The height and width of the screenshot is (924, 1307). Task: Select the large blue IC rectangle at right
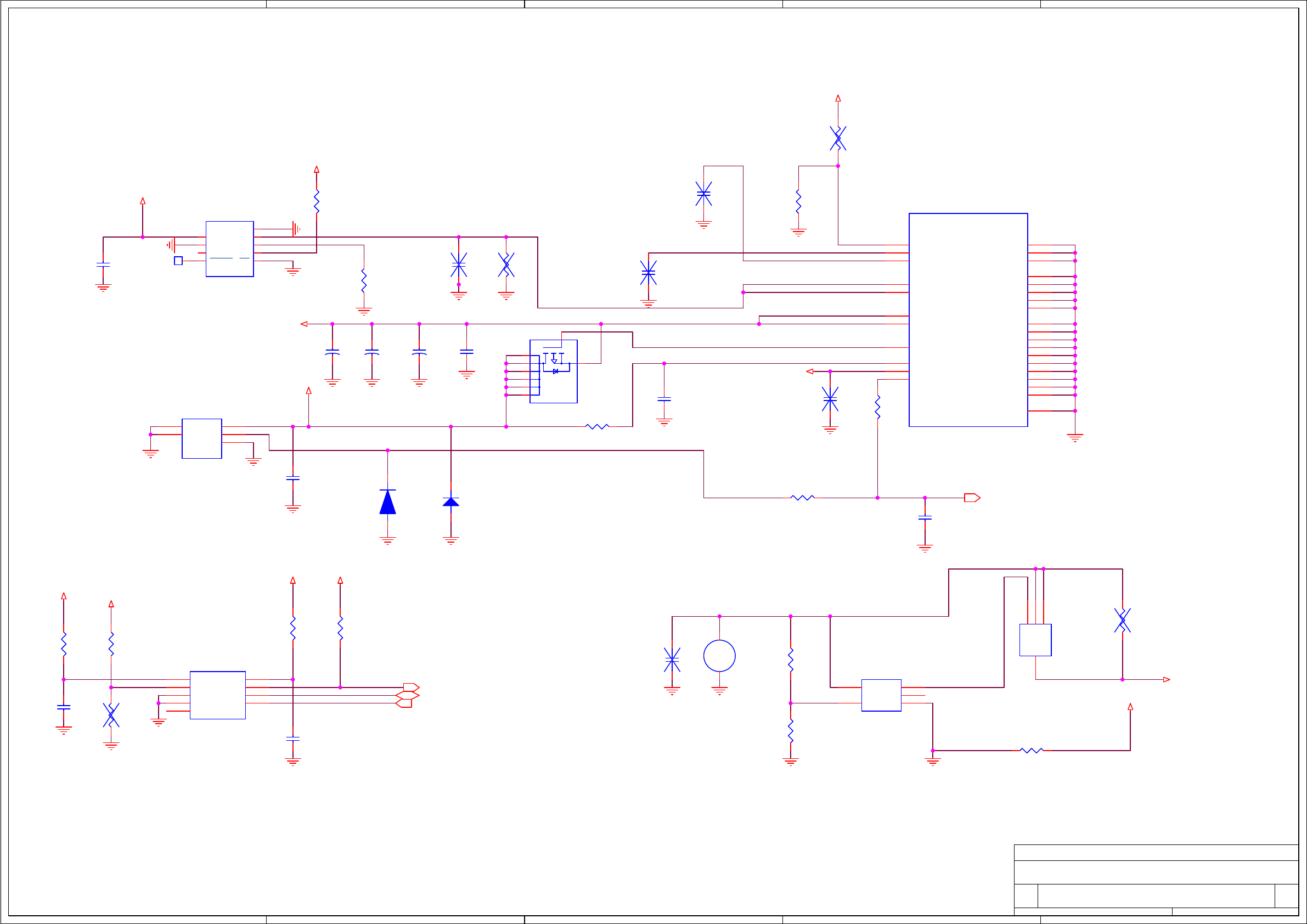pyautogui.click(x=968, y=320)
